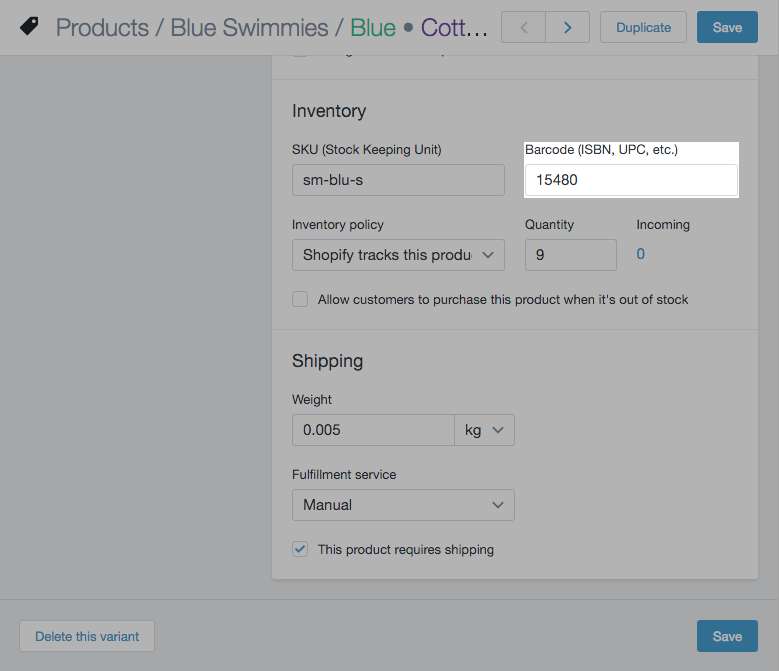Open Blue Swimmies breadcrumb link

pos(249,28)
